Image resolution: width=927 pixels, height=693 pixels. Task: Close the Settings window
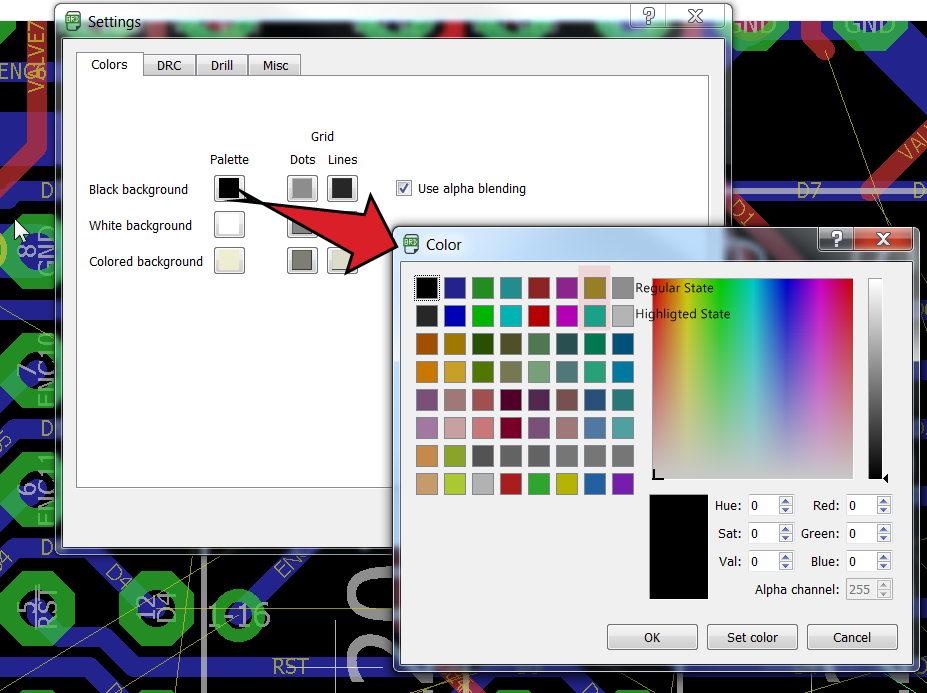coord(695,16)
